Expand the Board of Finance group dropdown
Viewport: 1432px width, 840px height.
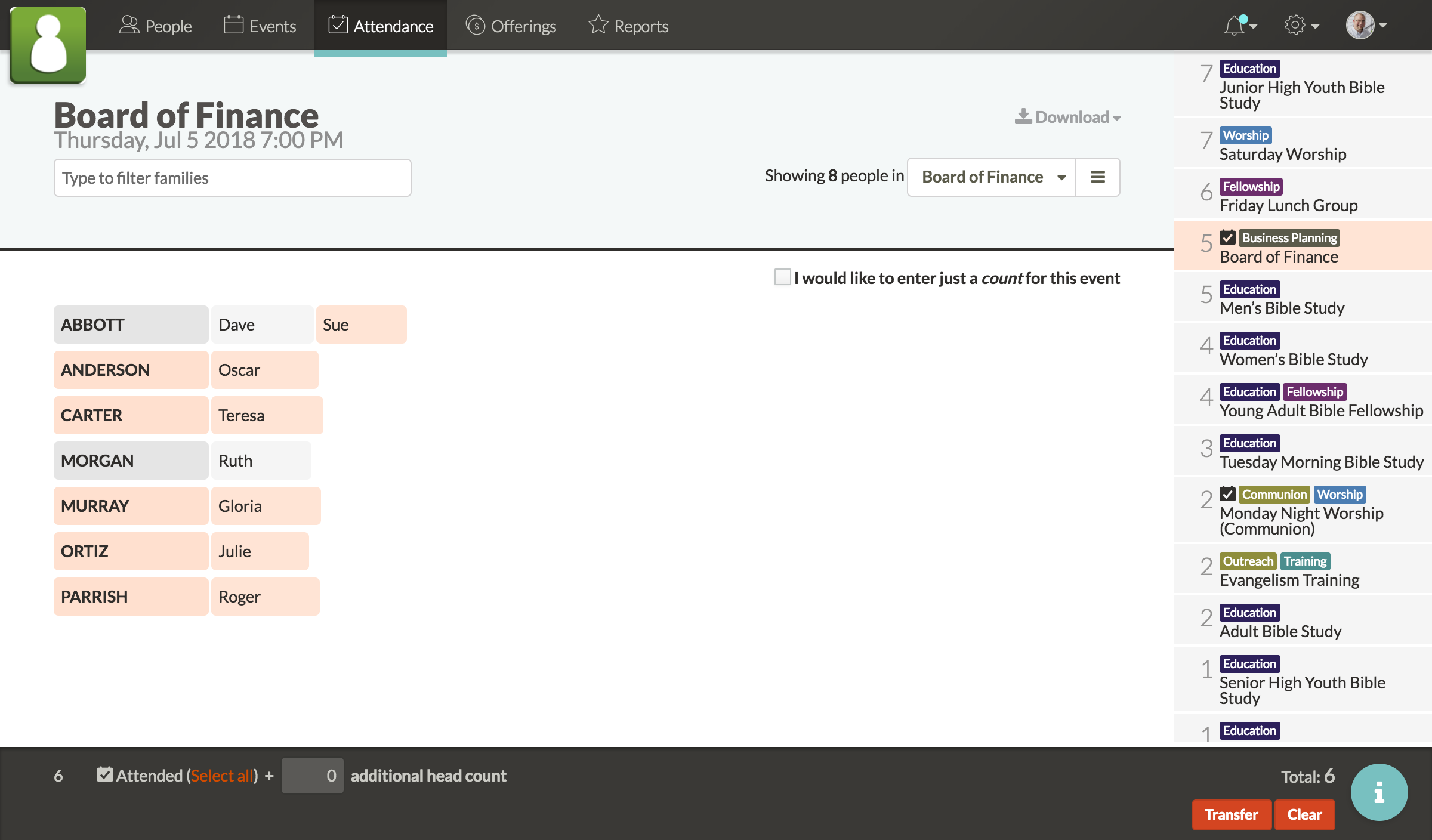992,177
